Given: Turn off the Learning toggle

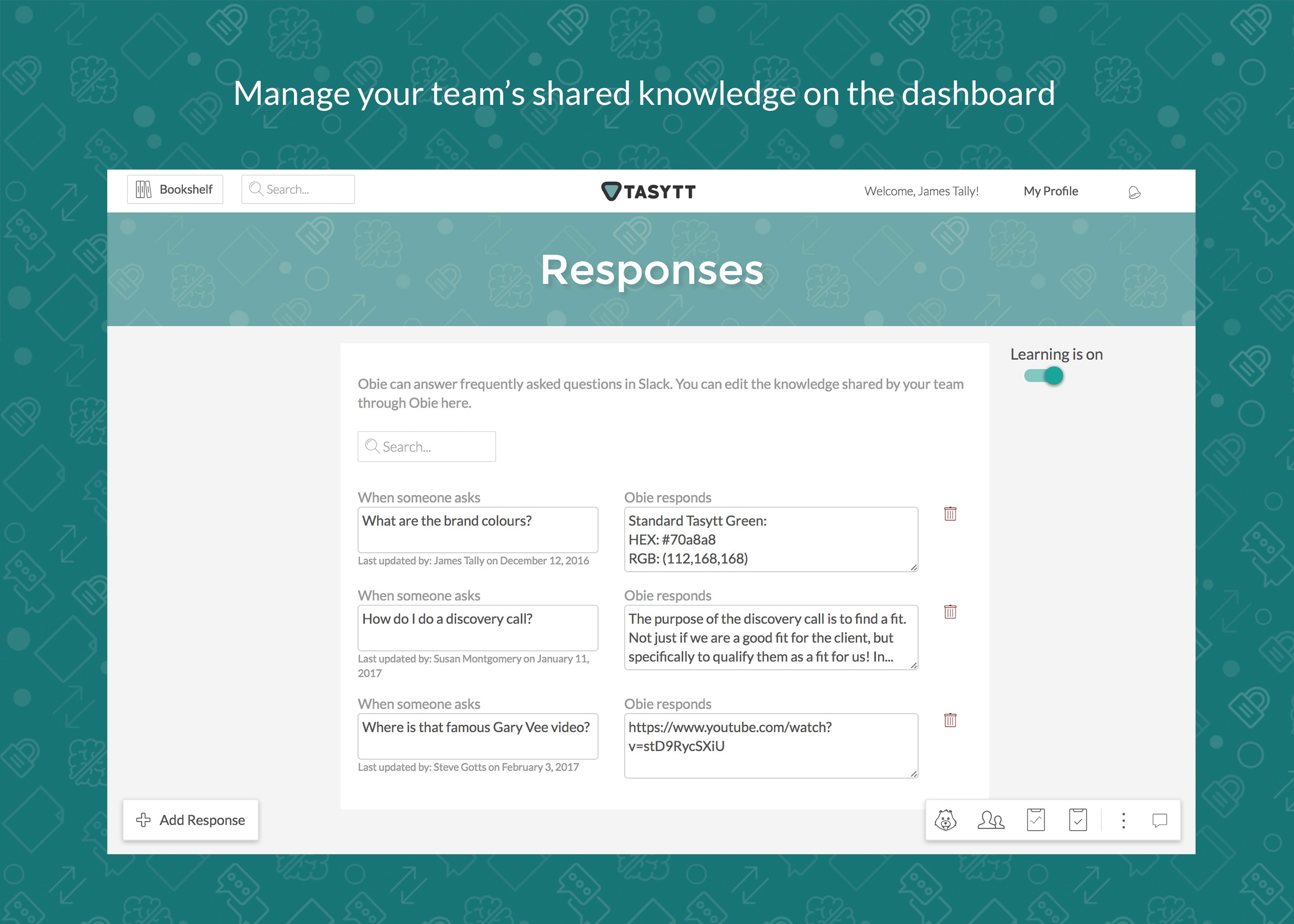Looking at the screenshot, I should point(1044,376).
